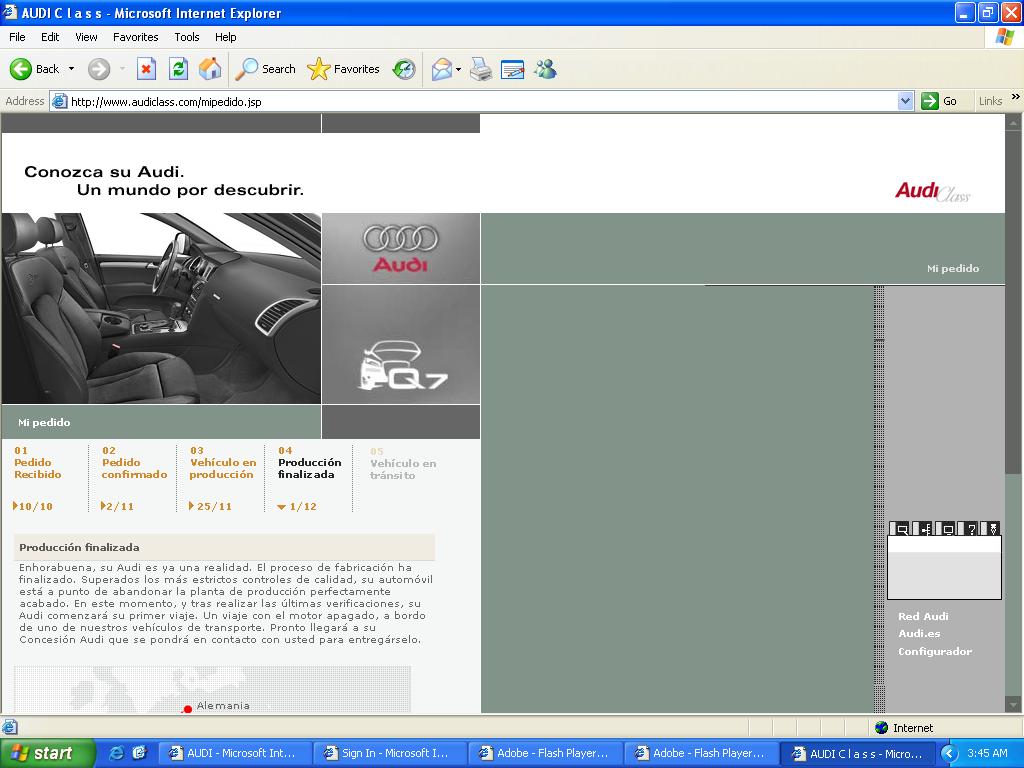This screenshot has width=1024, height=768.
Task: Print the page with printer icon
Action: (x=481, y=69)
